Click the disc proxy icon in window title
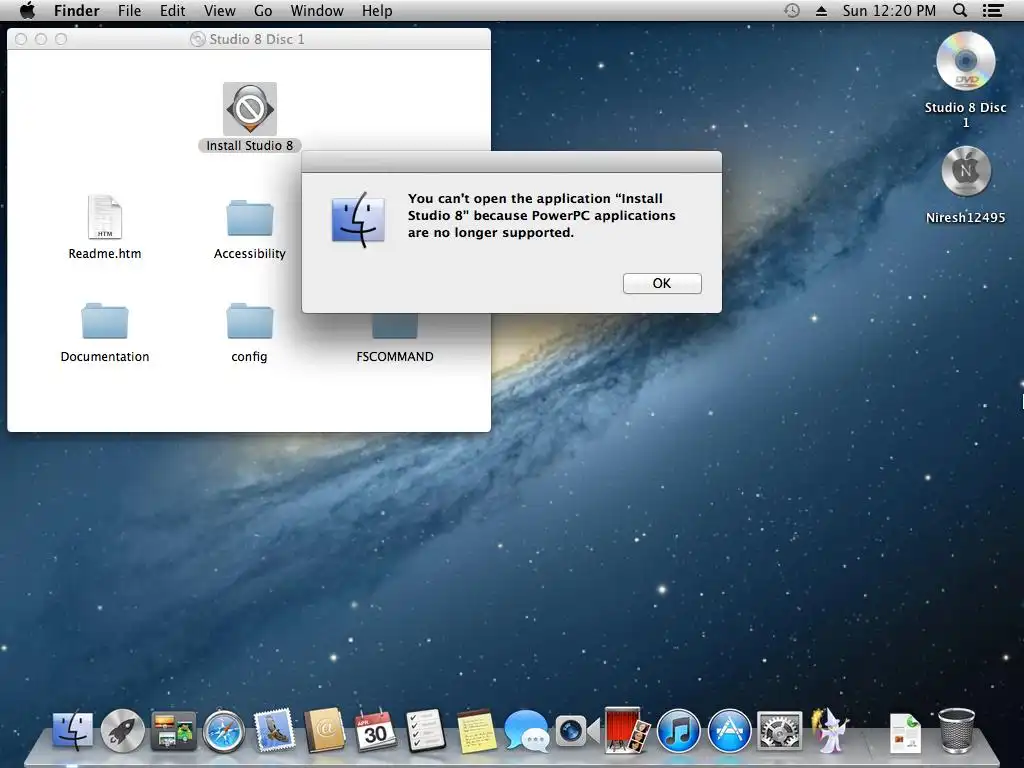1024x768 pixels. [197, 39]
